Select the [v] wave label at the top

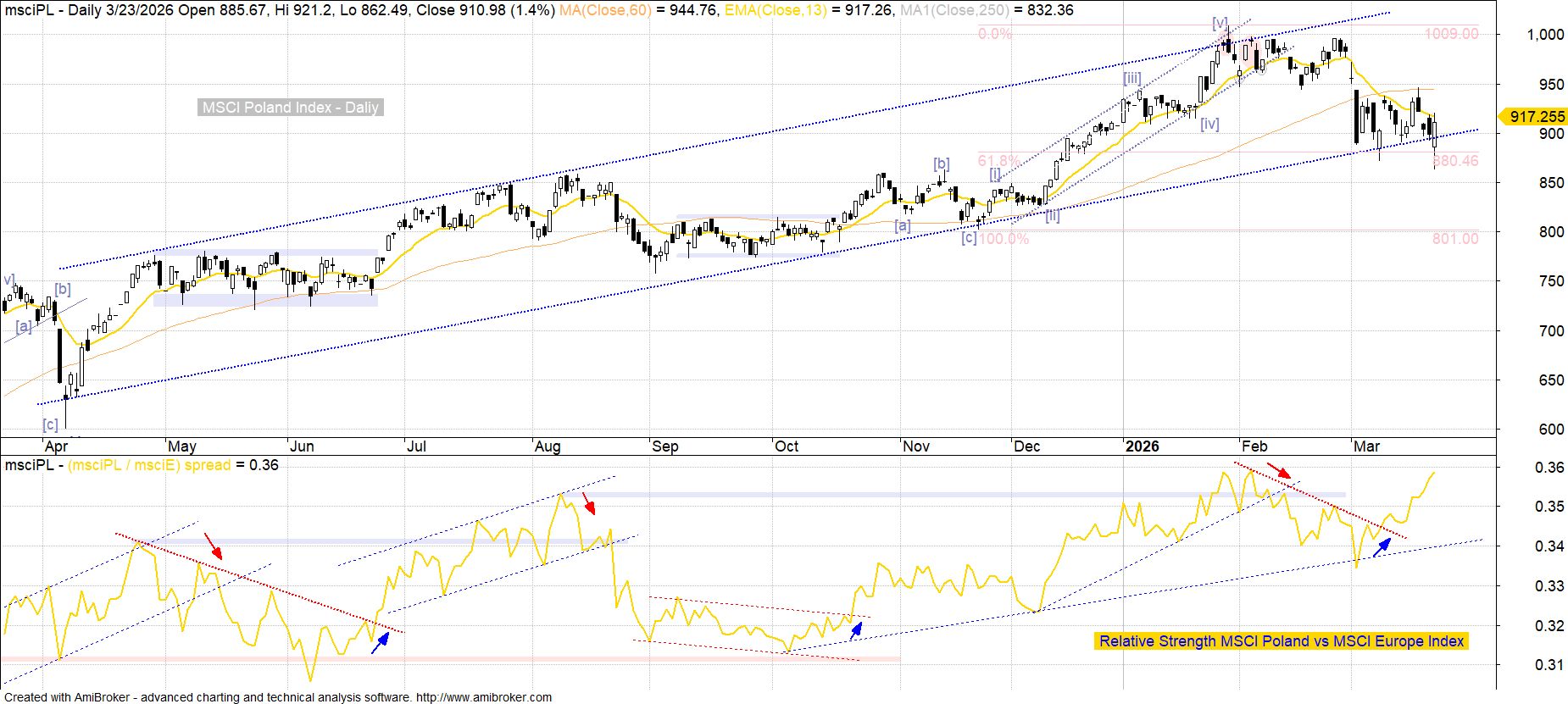pos(1220,23)
